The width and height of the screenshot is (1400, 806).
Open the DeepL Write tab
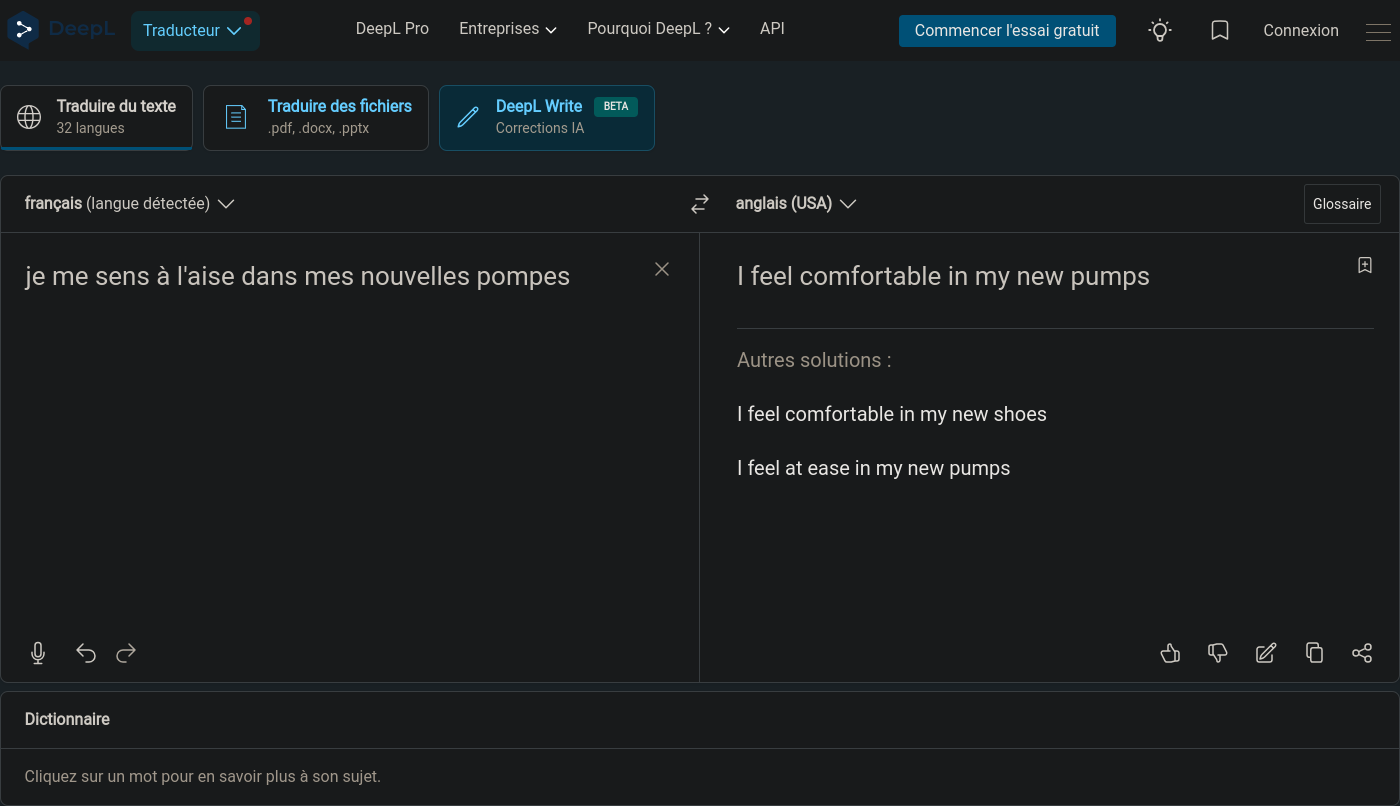coord(547,117)
